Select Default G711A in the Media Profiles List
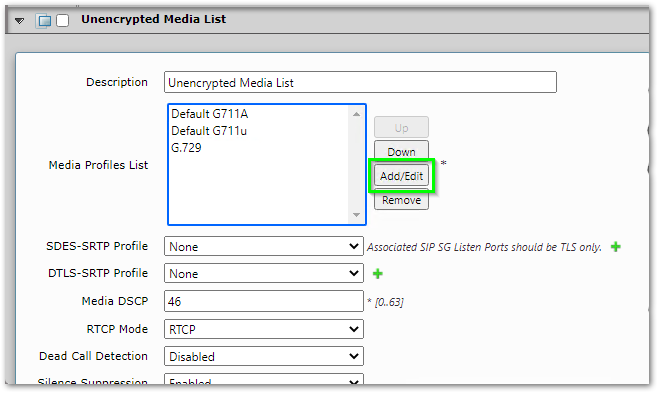658x393 pixels. pyautogui.click(x=209, y=114)
